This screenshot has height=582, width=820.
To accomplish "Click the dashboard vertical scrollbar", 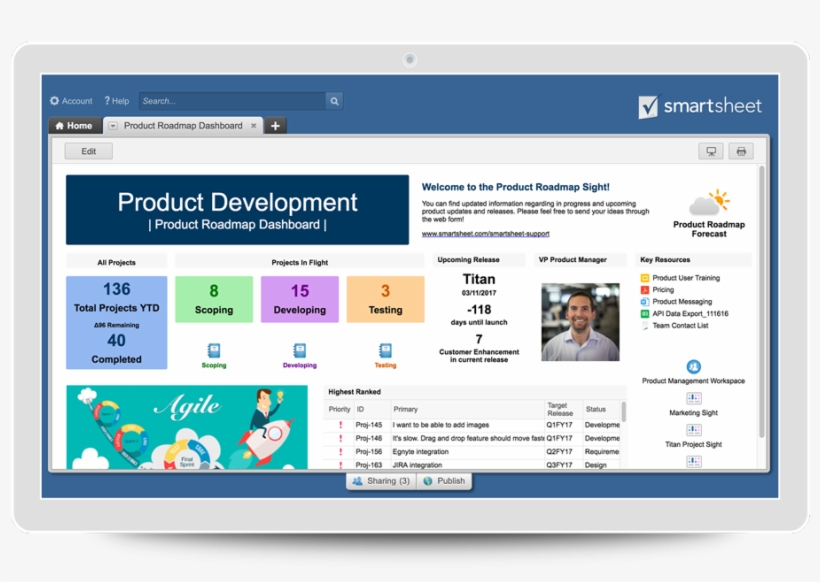I will 762,302.
